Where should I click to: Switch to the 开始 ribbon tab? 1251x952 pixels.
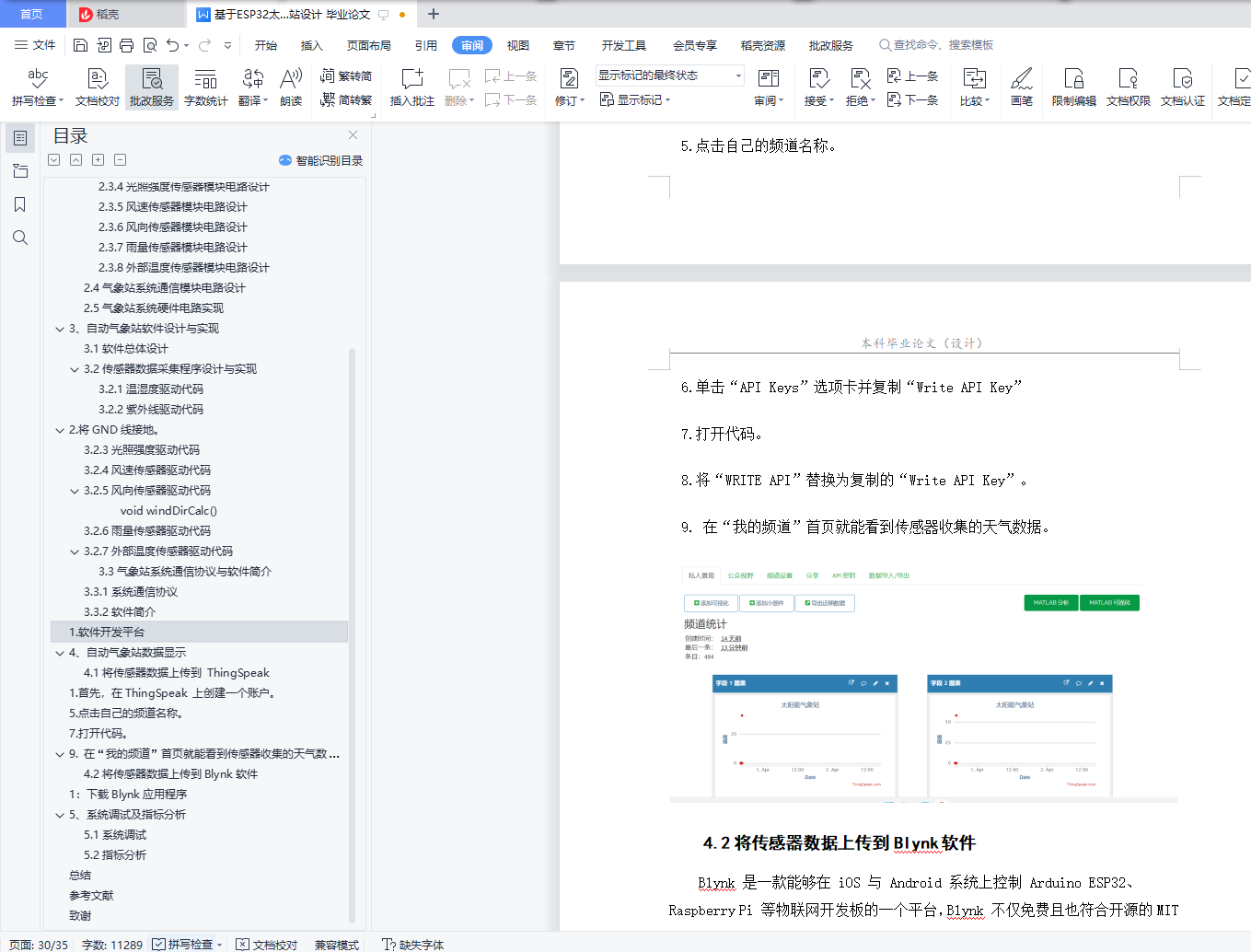pos(266,45)
